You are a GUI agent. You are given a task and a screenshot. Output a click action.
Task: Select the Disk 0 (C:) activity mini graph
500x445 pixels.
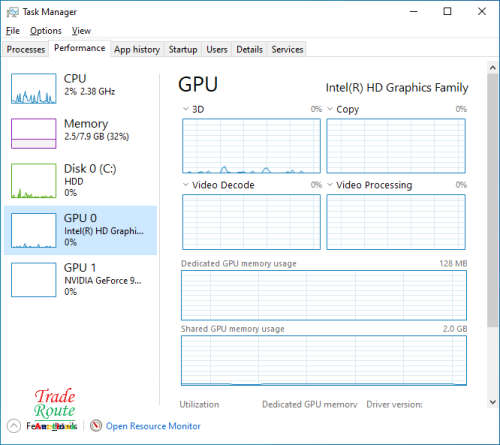coord(34,181)
